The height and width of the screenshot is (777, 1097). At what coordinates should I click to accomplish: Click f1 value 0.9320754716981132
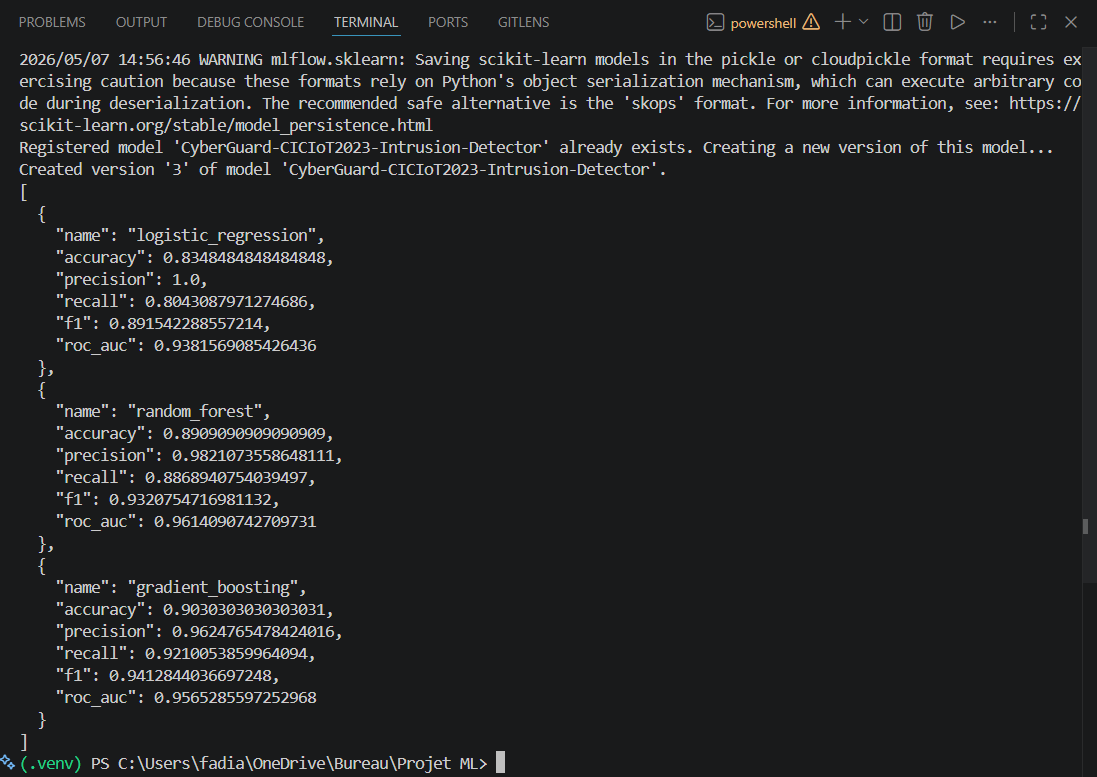[190, 500]
